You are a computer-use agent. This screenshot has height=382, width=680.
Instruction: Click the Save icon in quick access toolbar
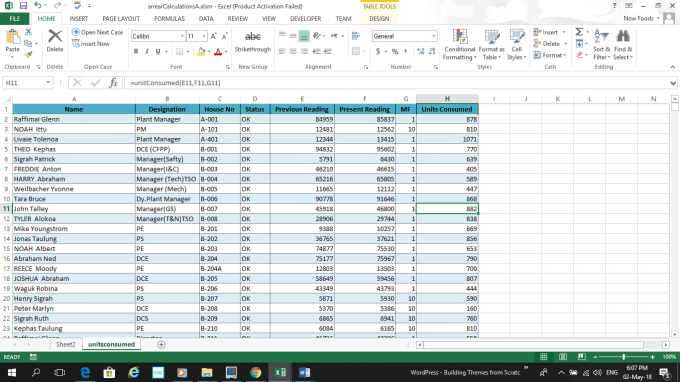23,6
